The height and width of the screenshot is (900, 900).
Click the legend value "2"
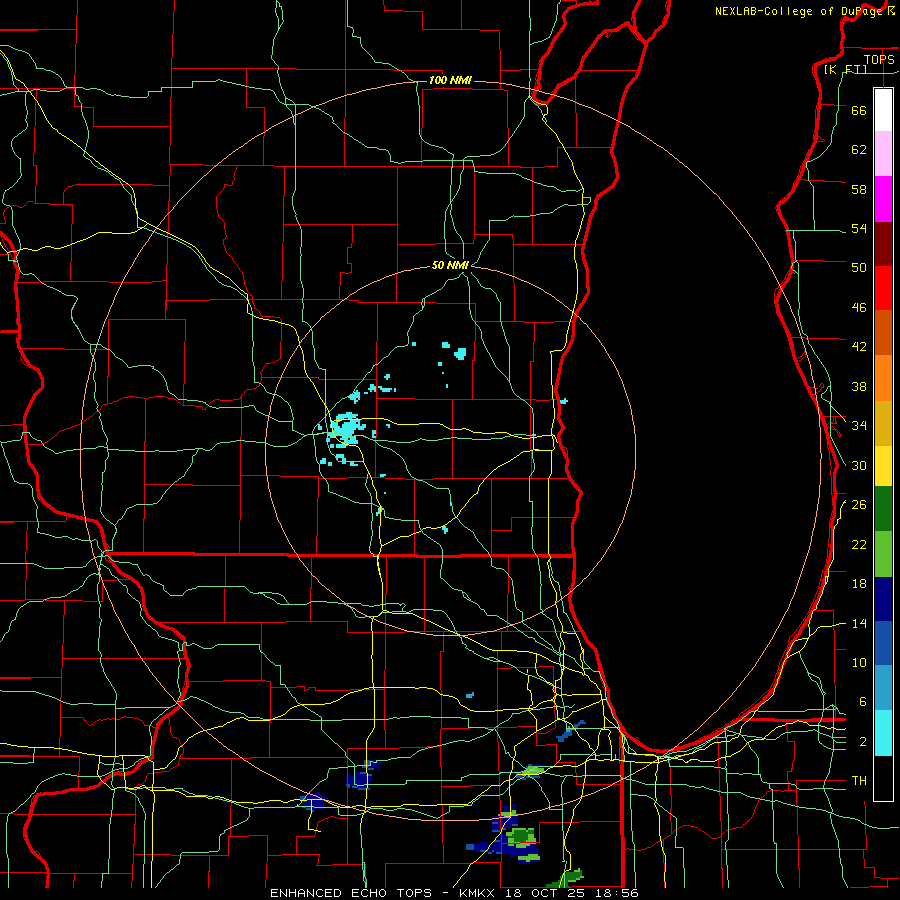pyautogui.click(x=863, y=742)
